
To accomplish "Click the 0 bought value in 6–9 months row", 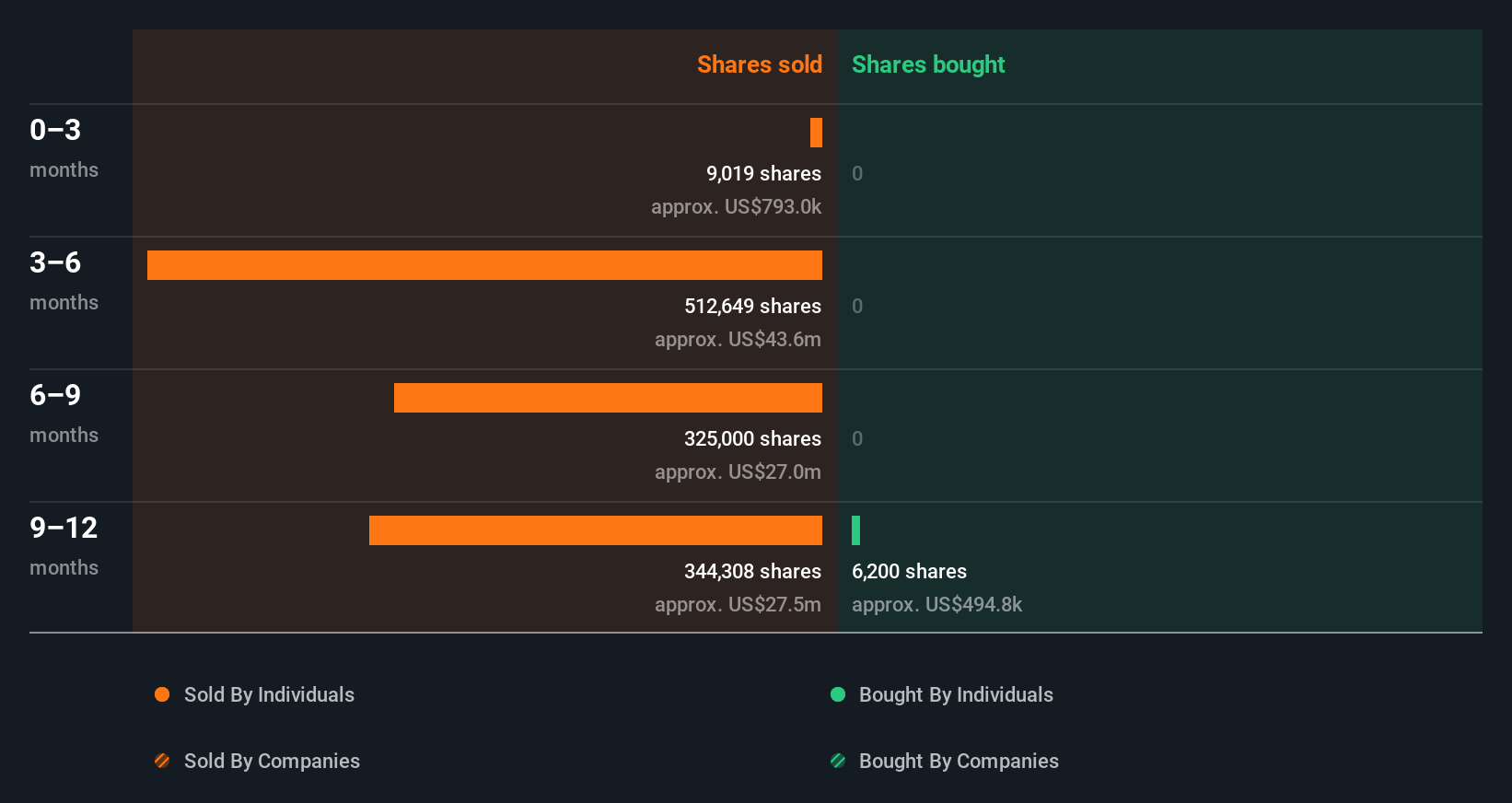I will tap(857, 438).
